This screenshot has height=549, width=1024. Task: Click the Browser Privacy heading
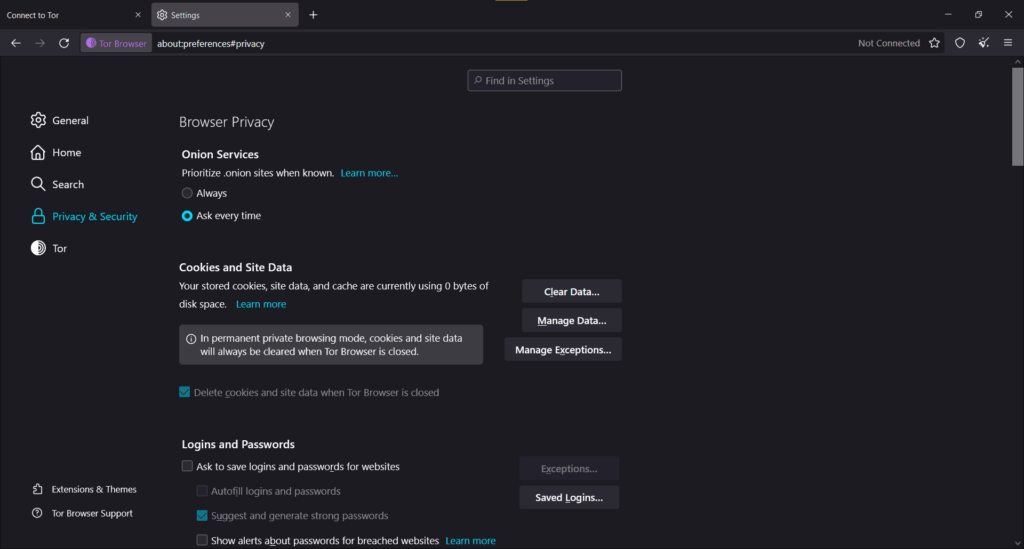click(x=227, y=122)
